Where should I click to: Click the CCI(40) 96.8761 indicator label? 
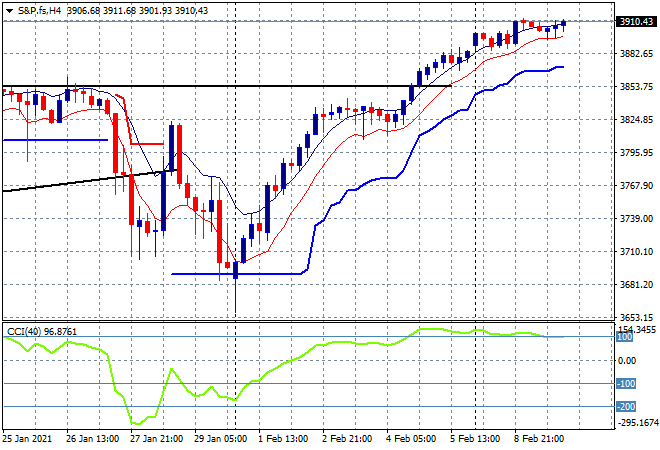(x=42, y=332)
